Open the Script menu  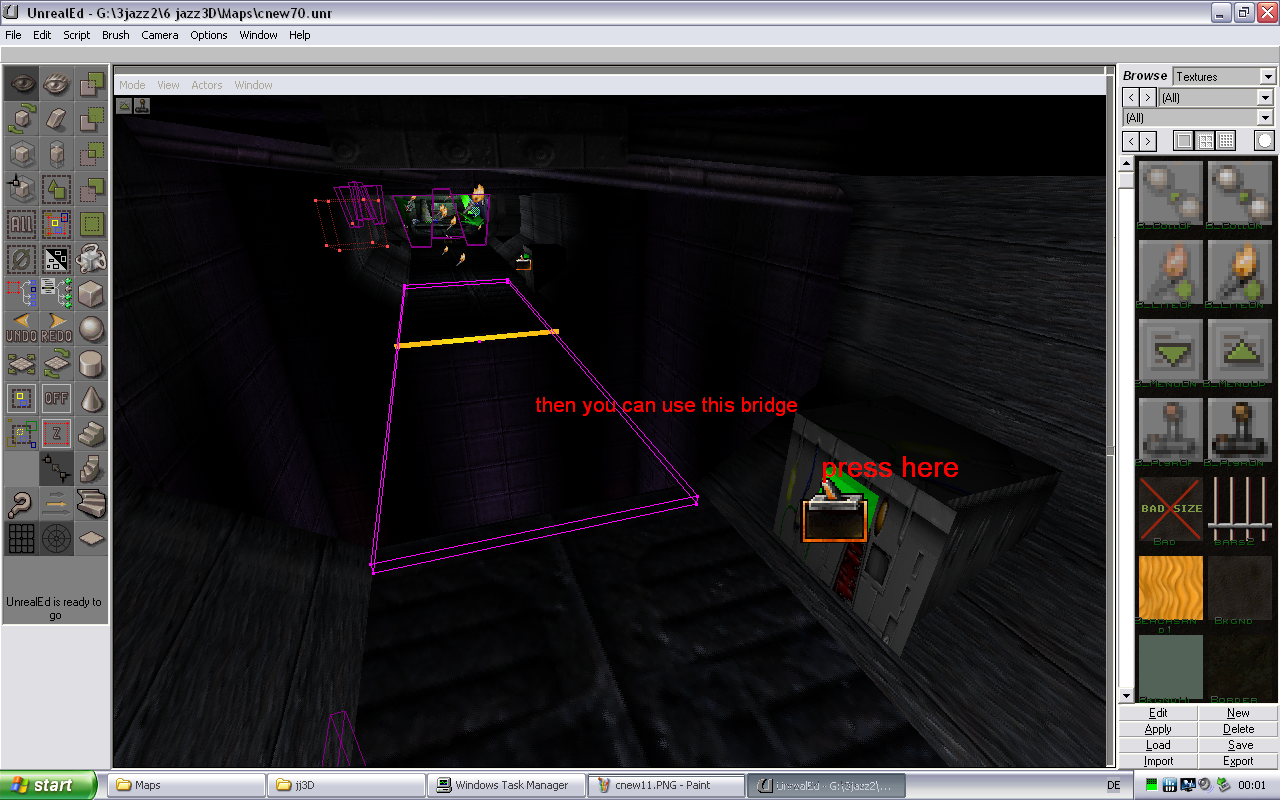click(x=77, y=35)
